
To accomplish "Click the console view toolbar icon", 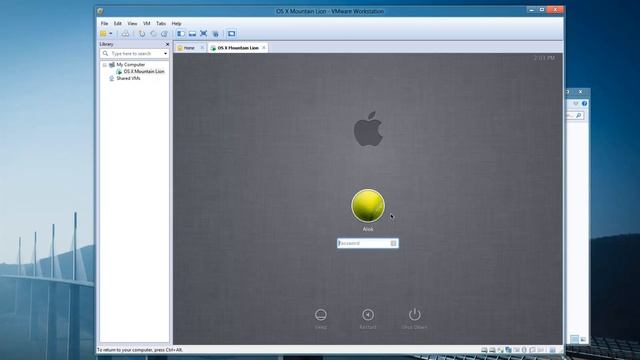I will [x=231, y=34].
